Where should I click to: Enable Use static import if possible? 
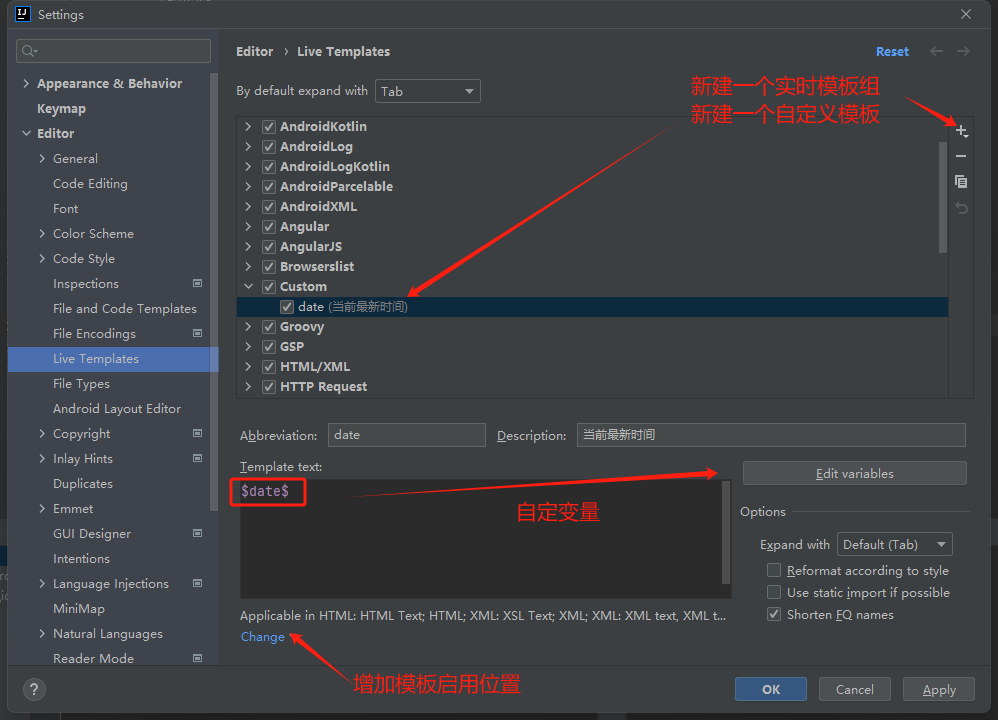click(774, 592)
